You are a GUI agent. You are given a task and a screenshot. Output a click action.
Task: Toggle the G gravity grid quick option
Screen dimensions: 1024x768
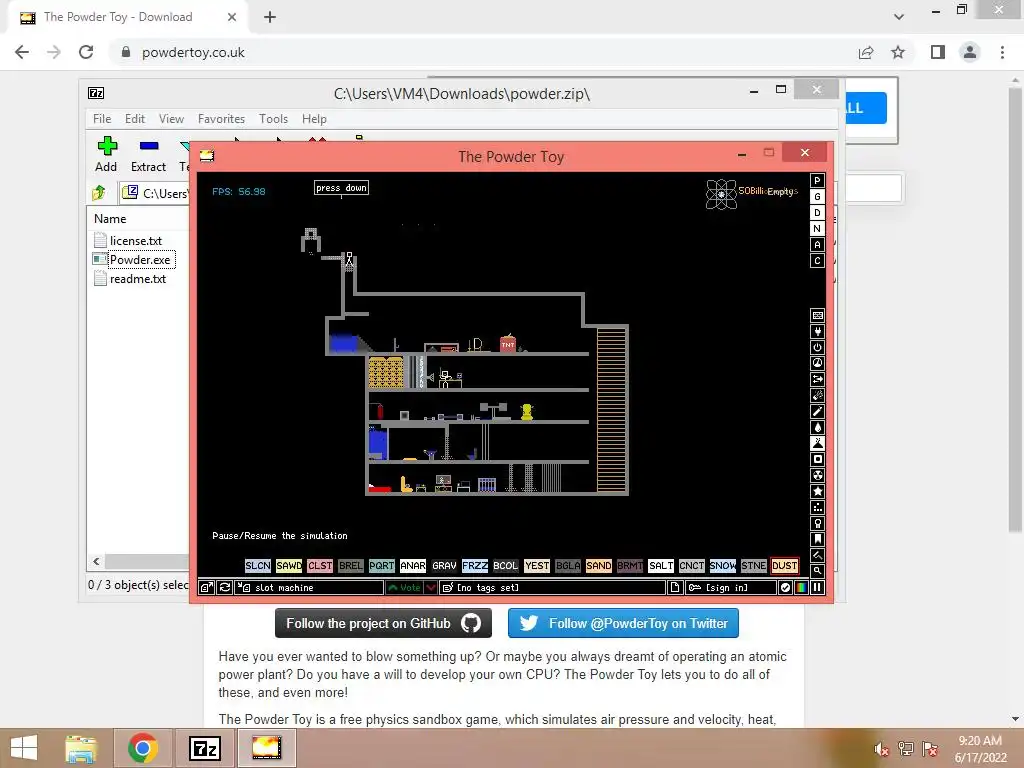pos(817,197)
